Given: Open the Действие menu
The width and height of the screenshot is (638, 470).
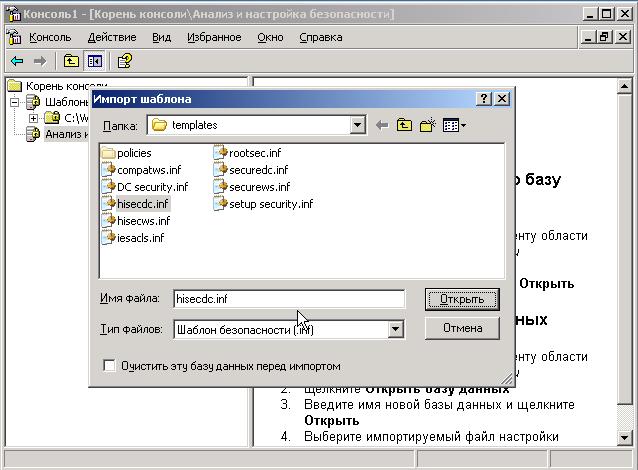Looking at the screenshot, I should (x=112, y=37).
